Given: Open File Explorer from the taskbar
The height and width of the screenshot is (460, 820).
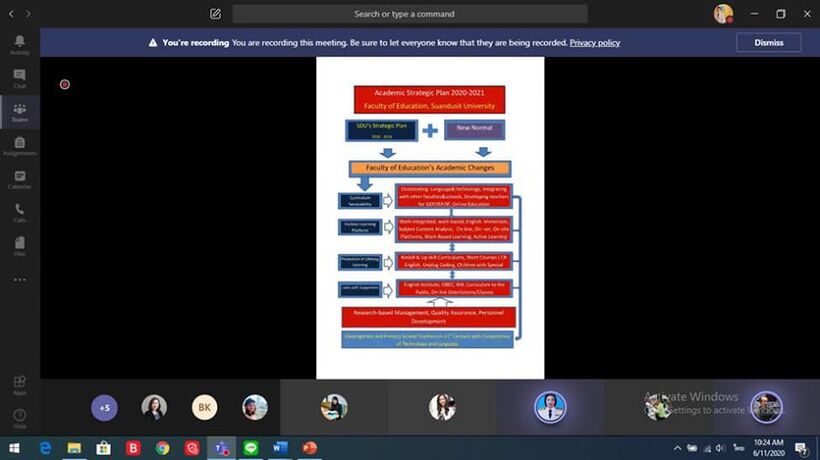Looking at the screenshot, I should (74, 448).
